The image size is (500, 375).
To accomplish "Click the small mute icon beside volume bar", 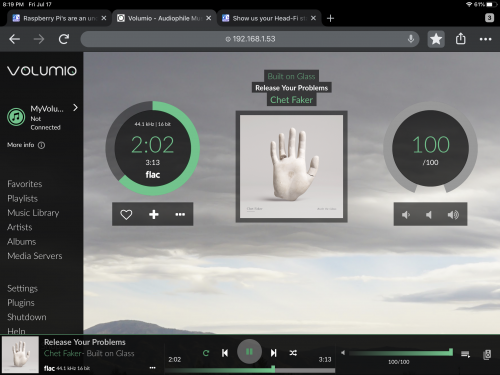I will click(343, 352).
